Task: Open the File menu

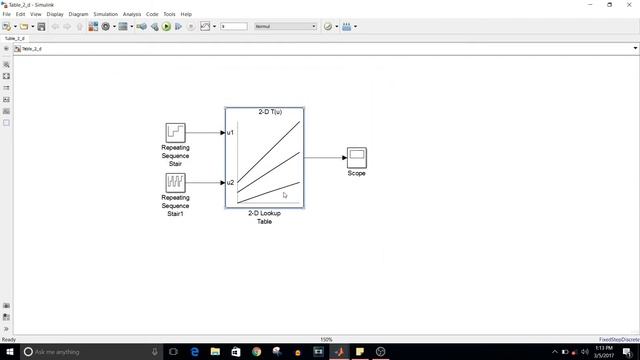Action: (7, 14)
